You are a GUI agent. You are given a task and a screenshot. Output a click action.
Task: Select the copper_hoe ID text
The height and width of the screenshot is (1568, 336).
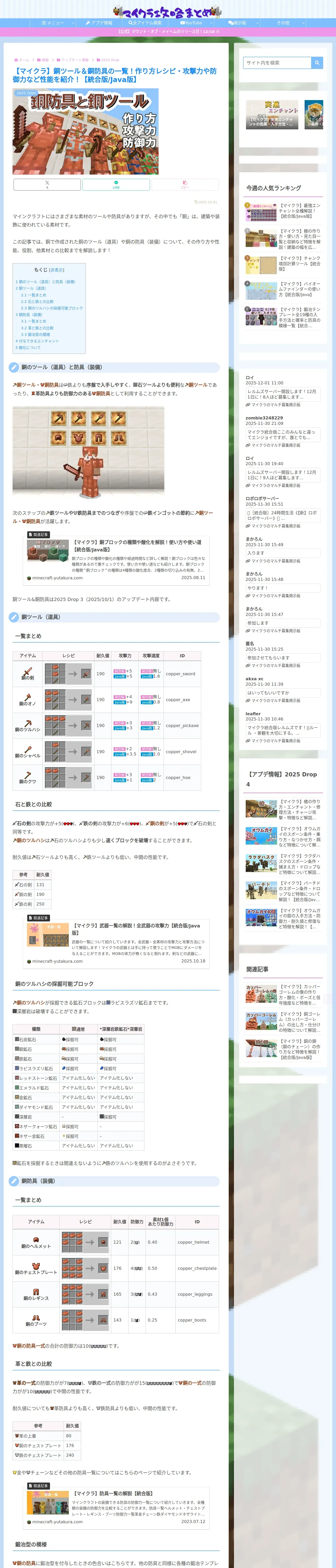coord(178,777)
